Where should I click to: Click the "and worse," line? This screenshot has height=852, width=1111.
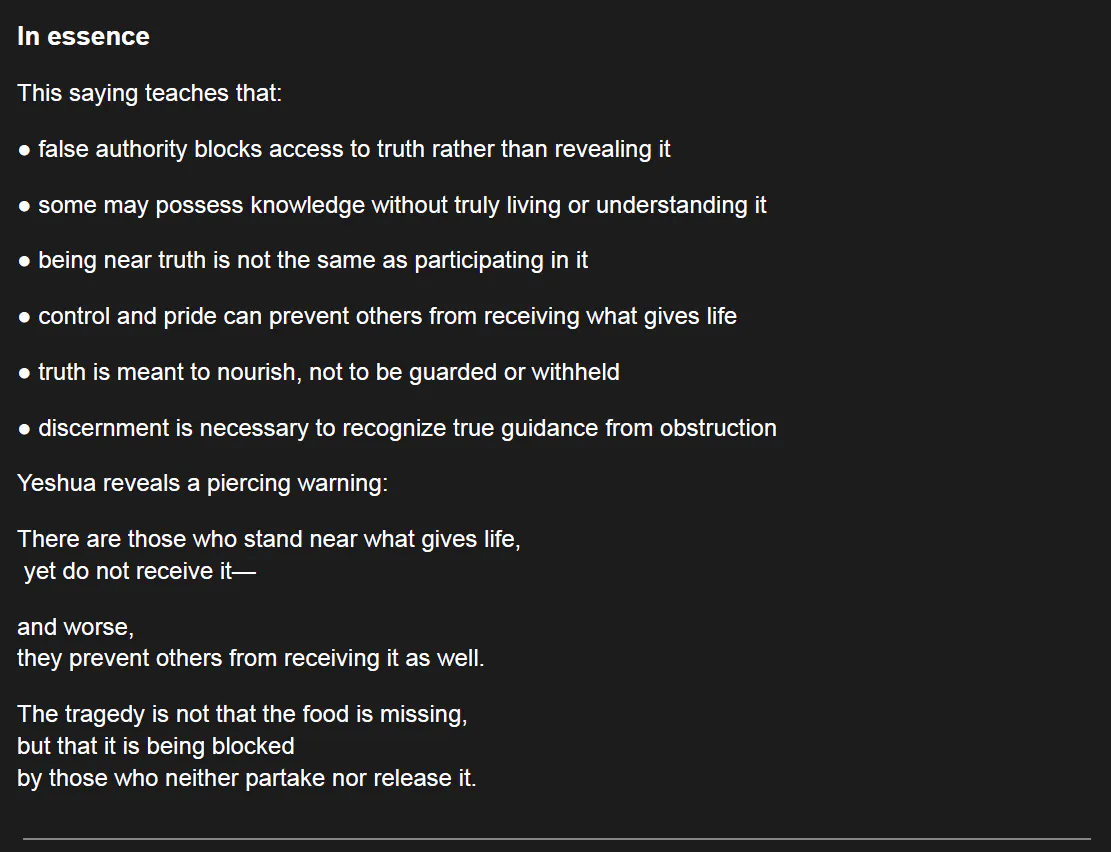75,628
